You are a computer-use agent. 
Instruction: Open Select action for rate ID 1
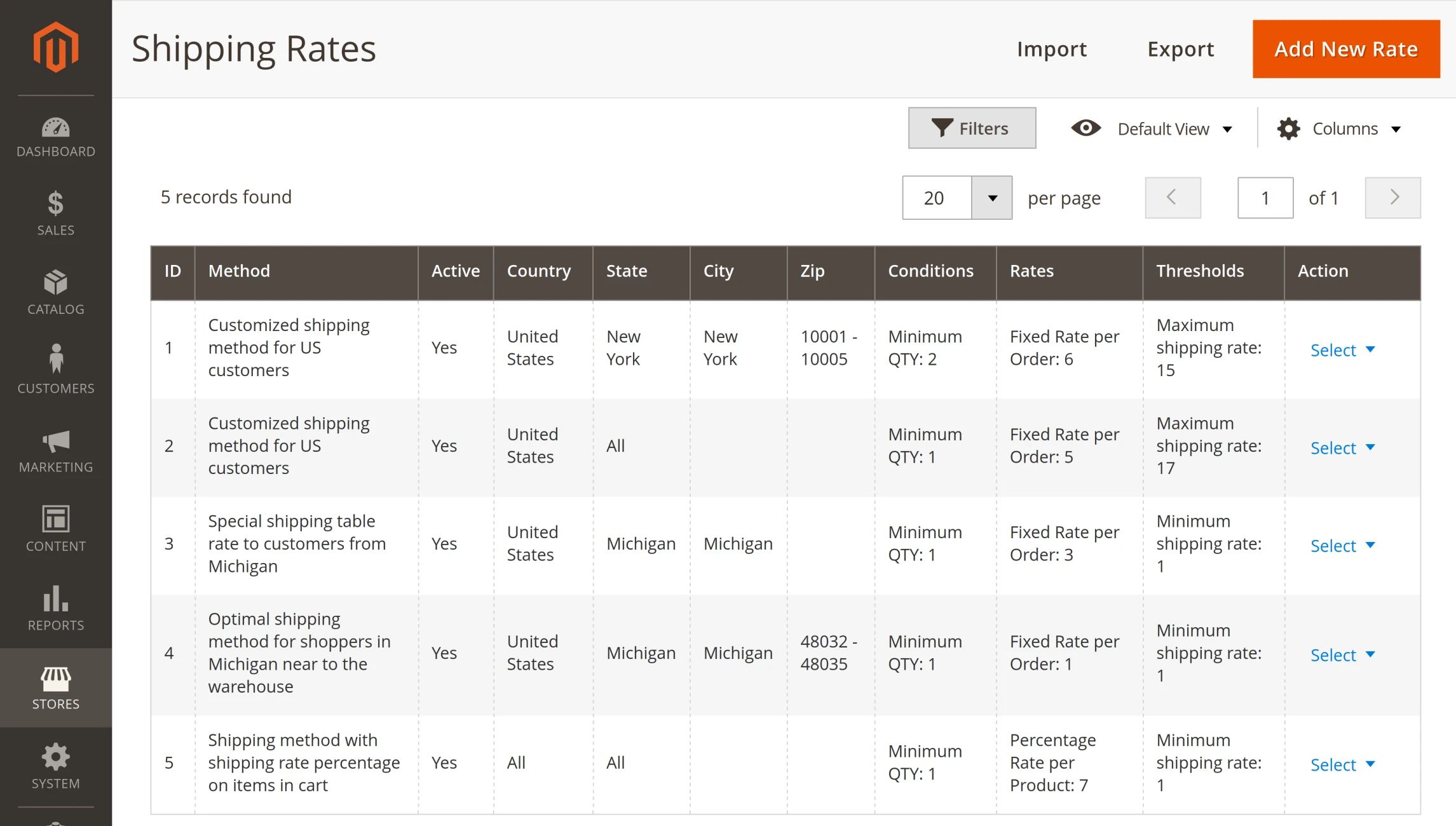[1342, 350]
